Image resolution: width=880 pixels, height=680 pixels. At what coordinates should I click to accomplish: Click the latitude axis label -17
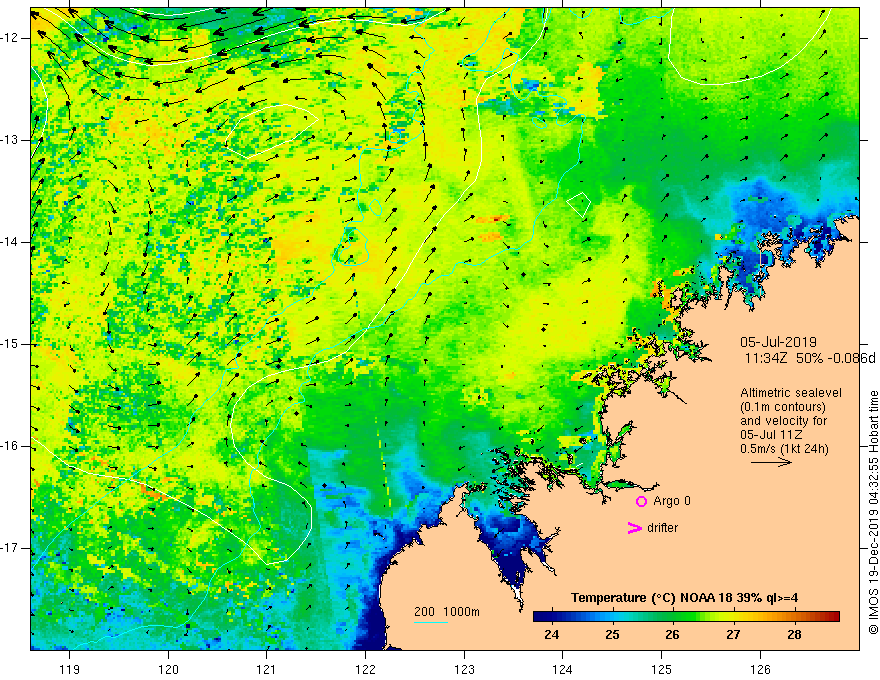coord(11,548)
